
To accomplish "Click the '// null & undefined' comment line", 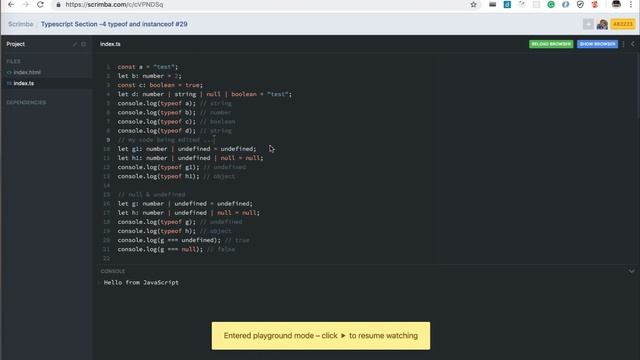I will coord(151,195).
